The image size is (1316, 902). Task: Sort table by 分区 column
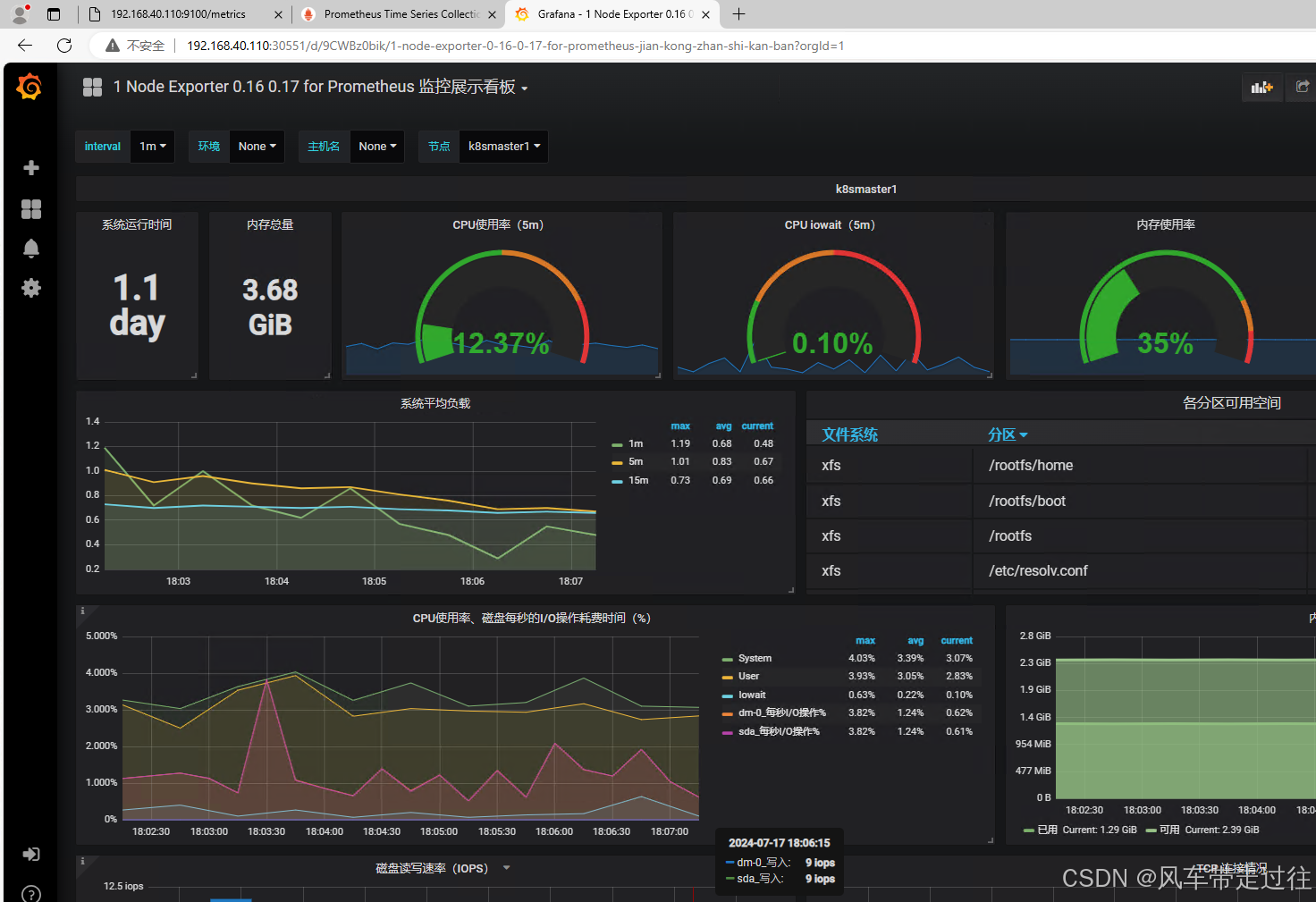coord(1008,434)
